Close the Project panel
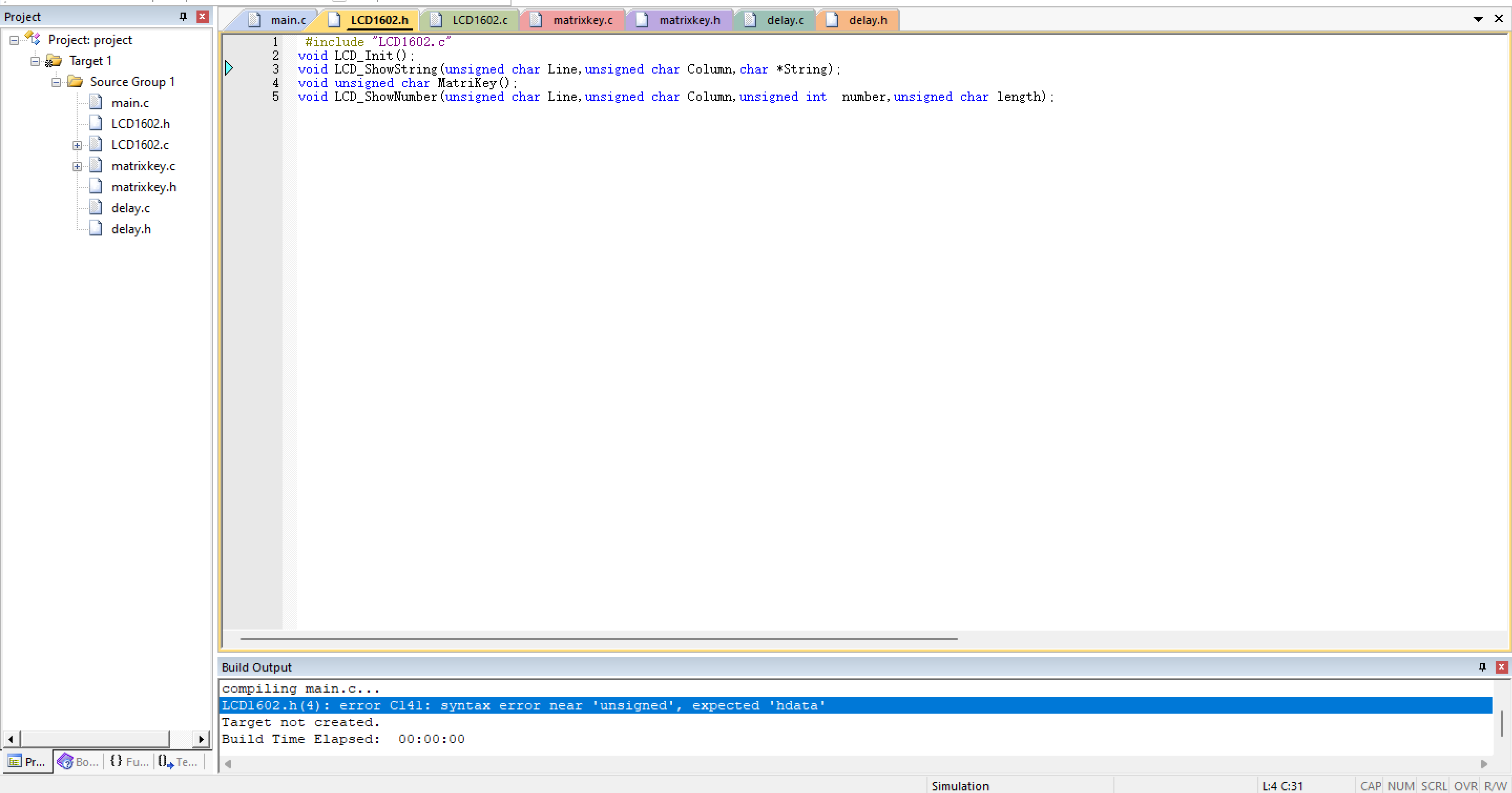The height and width of the screenshot is (793, 1512). [x=203, y=16]
